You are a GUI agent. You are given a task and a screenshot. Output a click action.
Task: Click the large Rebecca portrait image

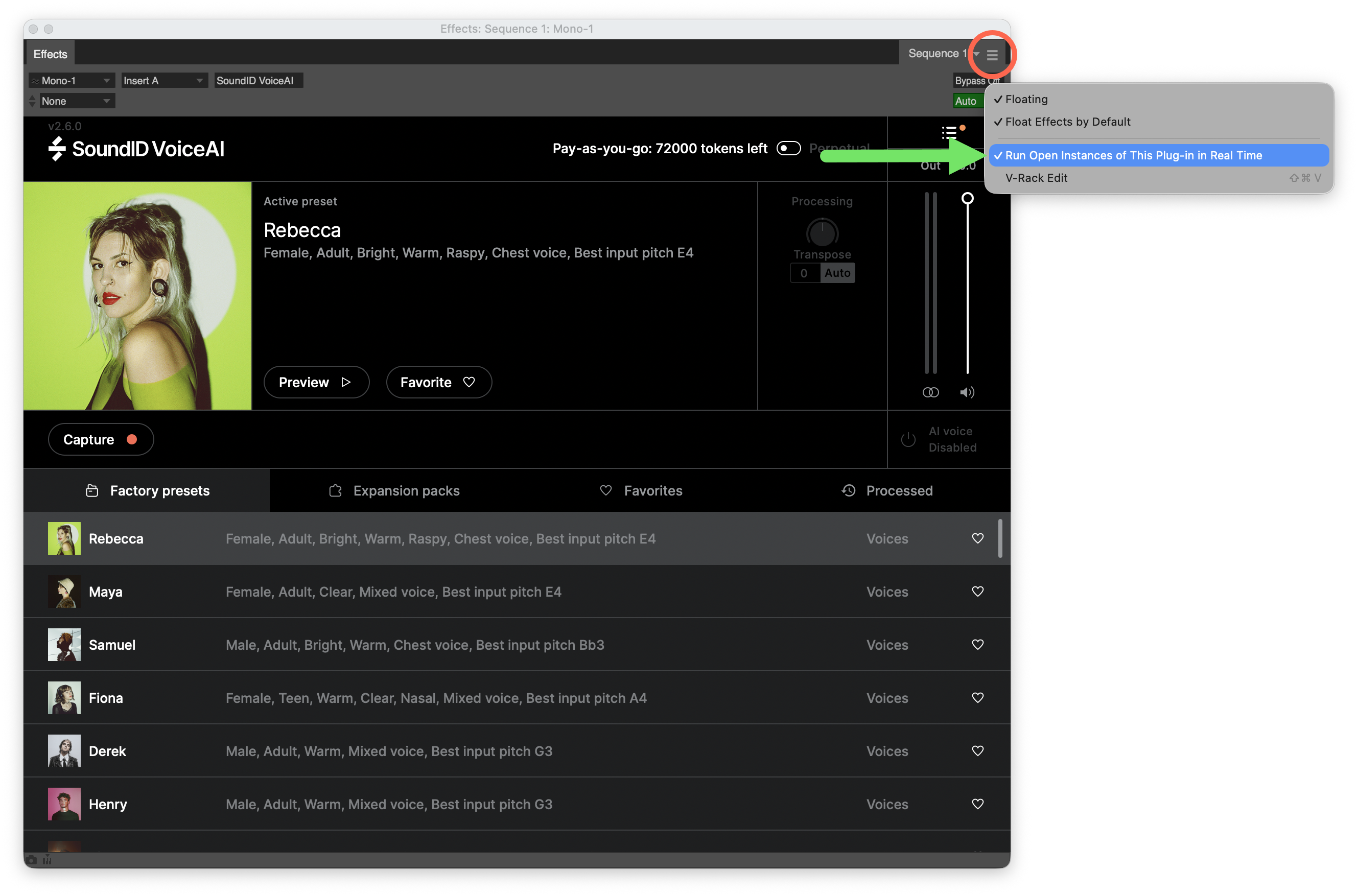pos(137,295)
